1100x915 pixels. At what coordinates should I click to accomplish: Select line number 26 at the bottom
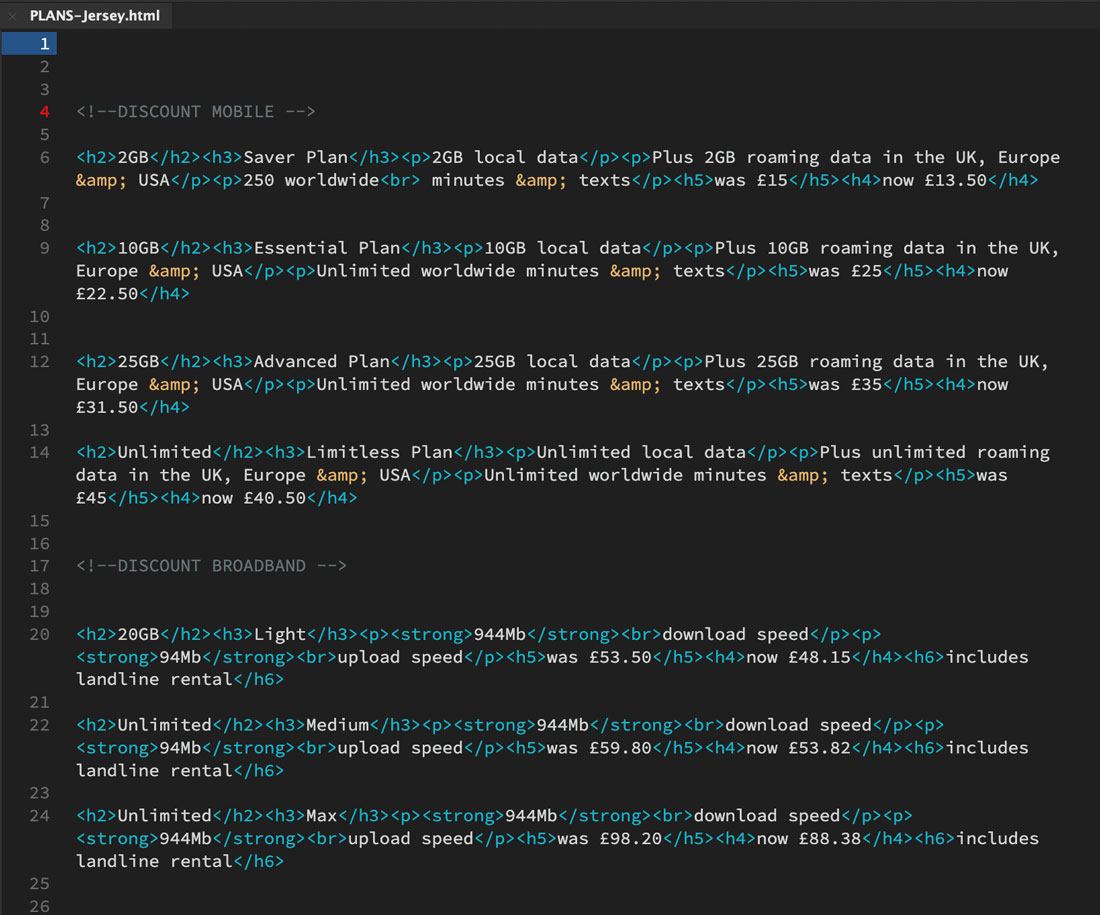click(x=40, y=906)
